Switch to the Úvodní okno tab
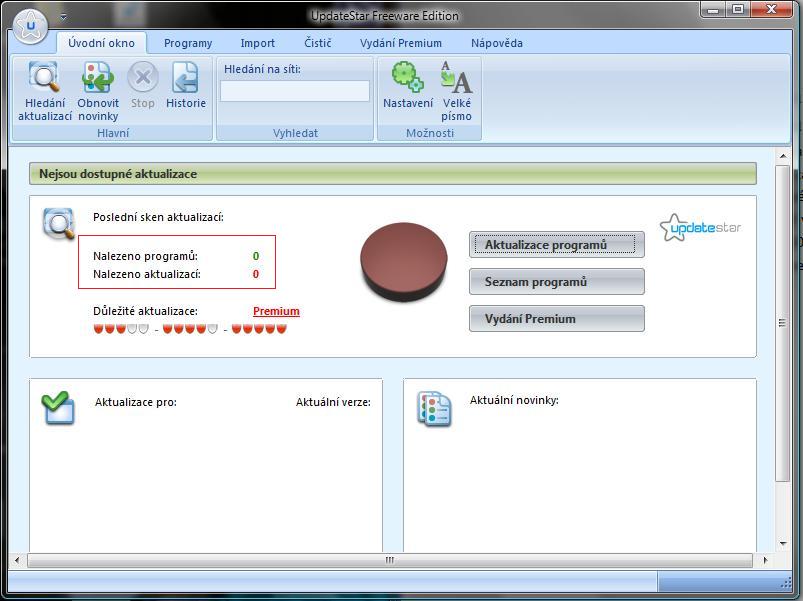The height and width of the screenshot is (601, 803). [101, 43]
